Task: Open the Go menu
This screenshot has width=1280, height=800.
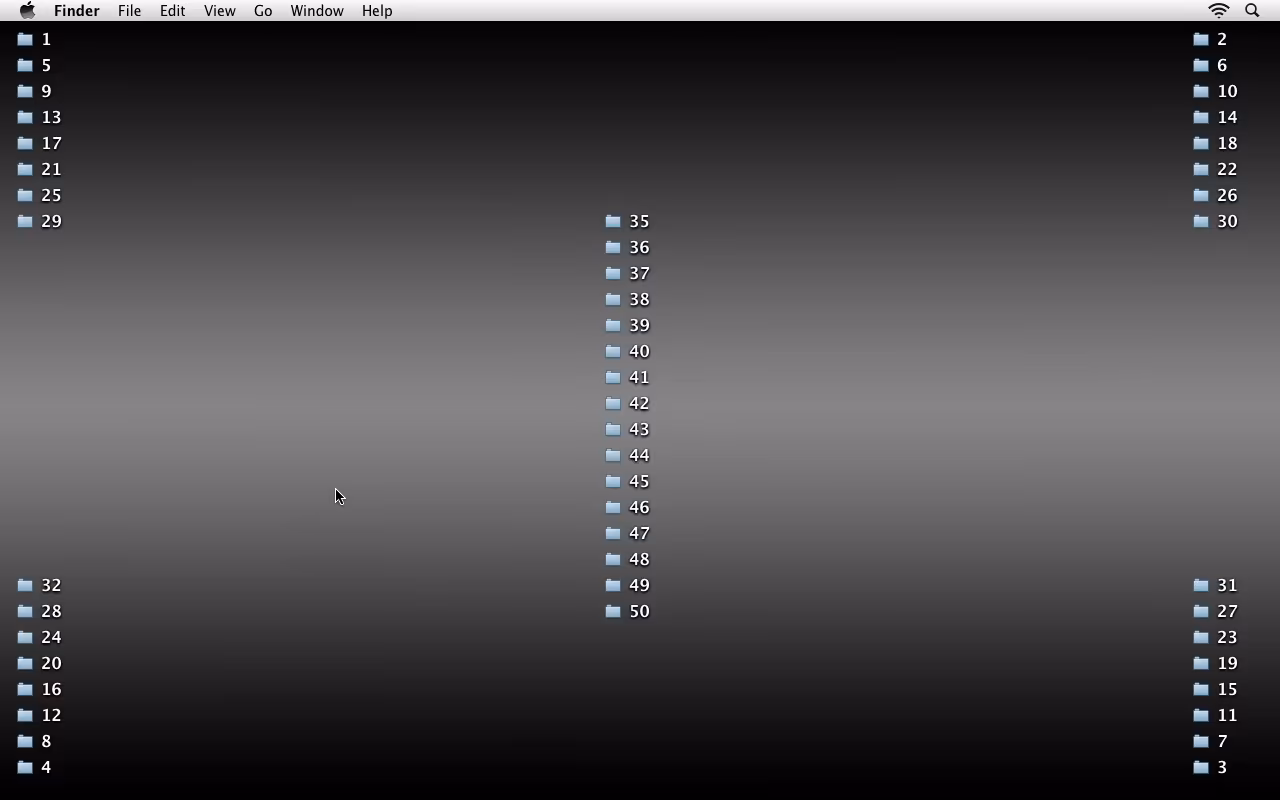Action: [x=263, y=10]
